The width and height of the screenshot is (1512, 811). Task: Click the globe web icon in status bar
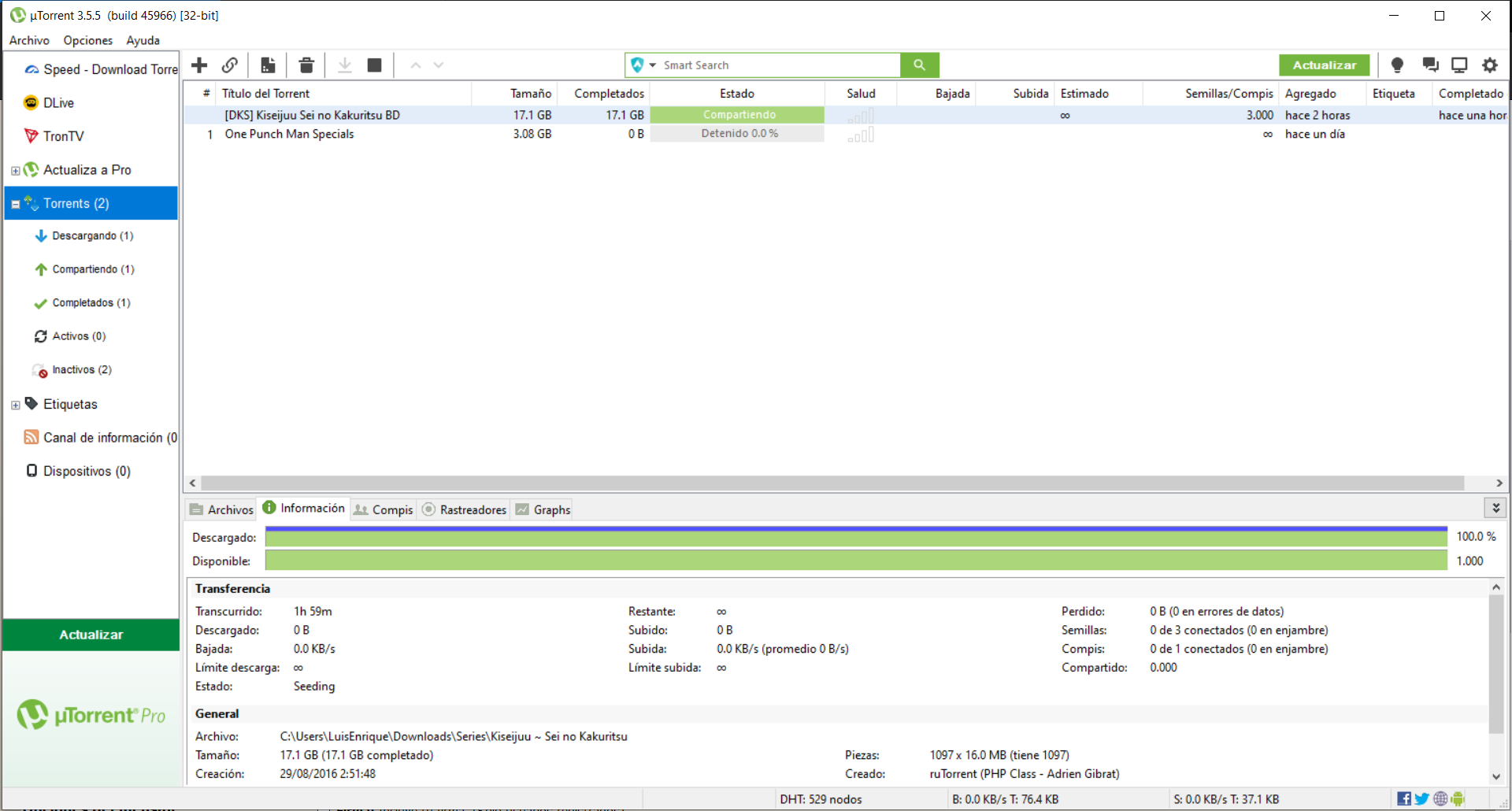point(1440,799)
